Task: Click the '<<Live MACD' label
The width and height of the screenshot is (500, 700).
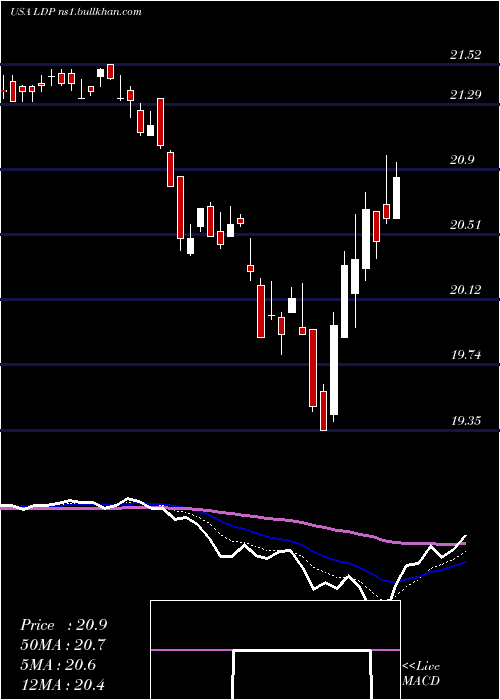Action: tap(421, 673)
